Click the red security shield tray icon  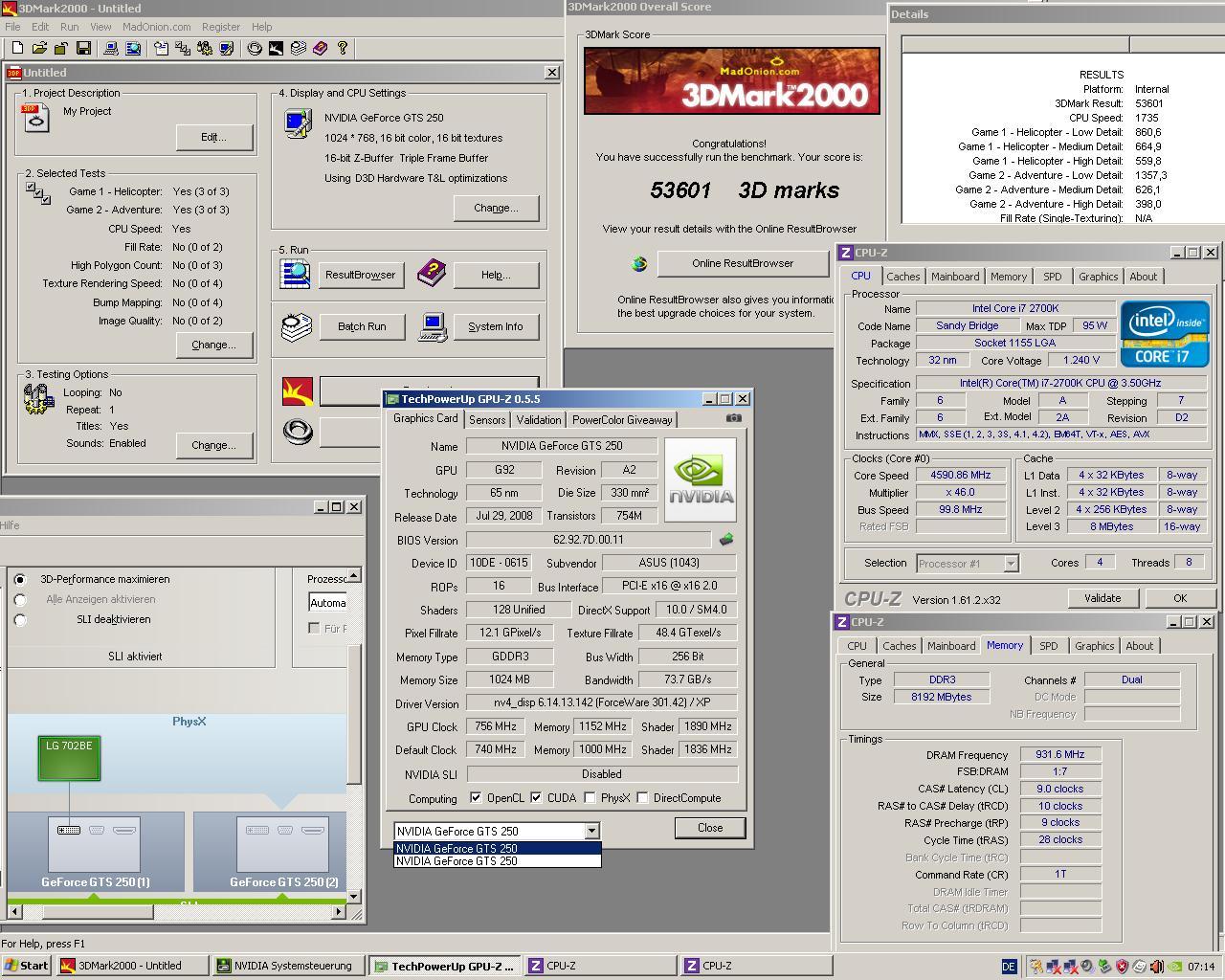point(1122,967)
